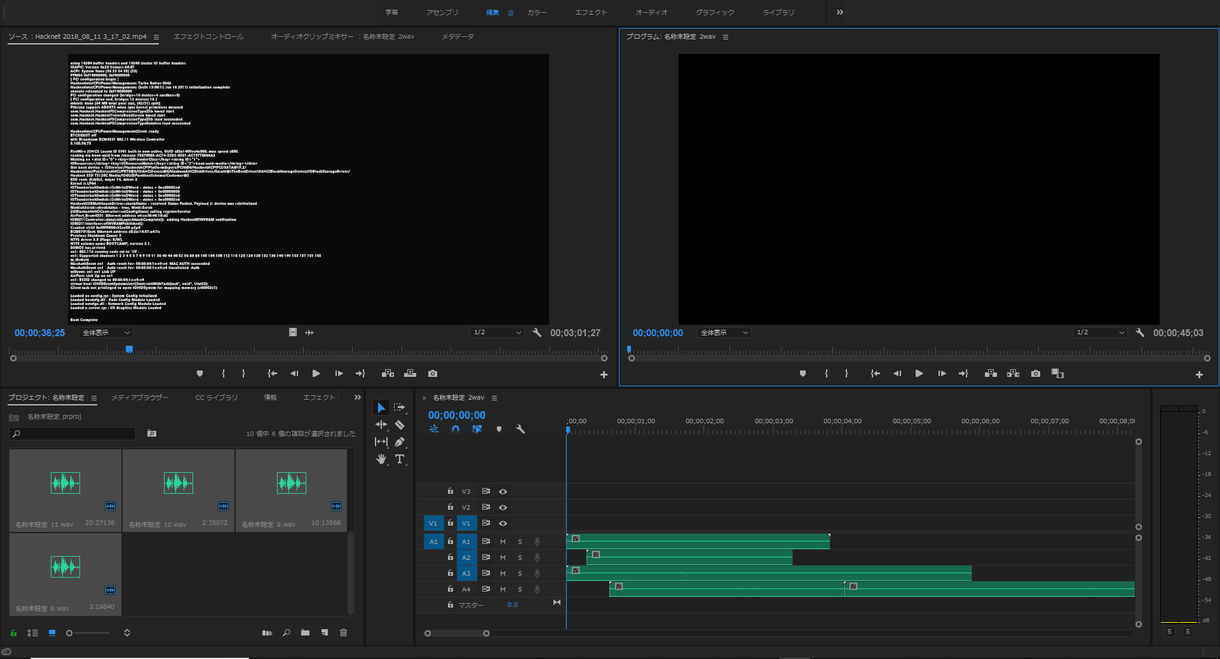The width and height of the screenshot is (1220, 659).
Task: Open source monitor playback resolution 1/2 dropdown
Action: [x=498, y=333]
